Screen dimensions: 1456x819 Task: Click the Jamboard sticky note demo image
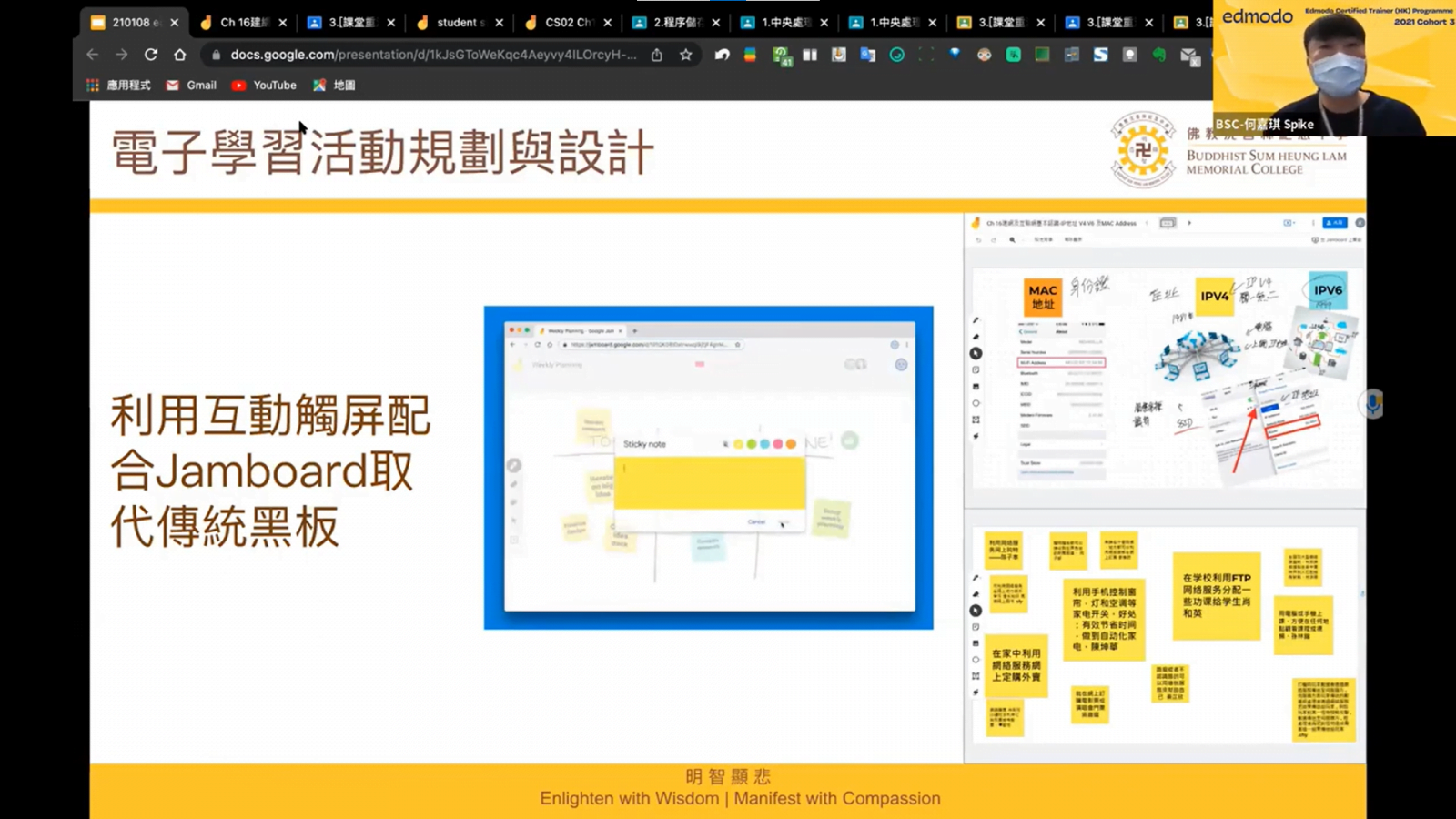click(x=709, y=468)
